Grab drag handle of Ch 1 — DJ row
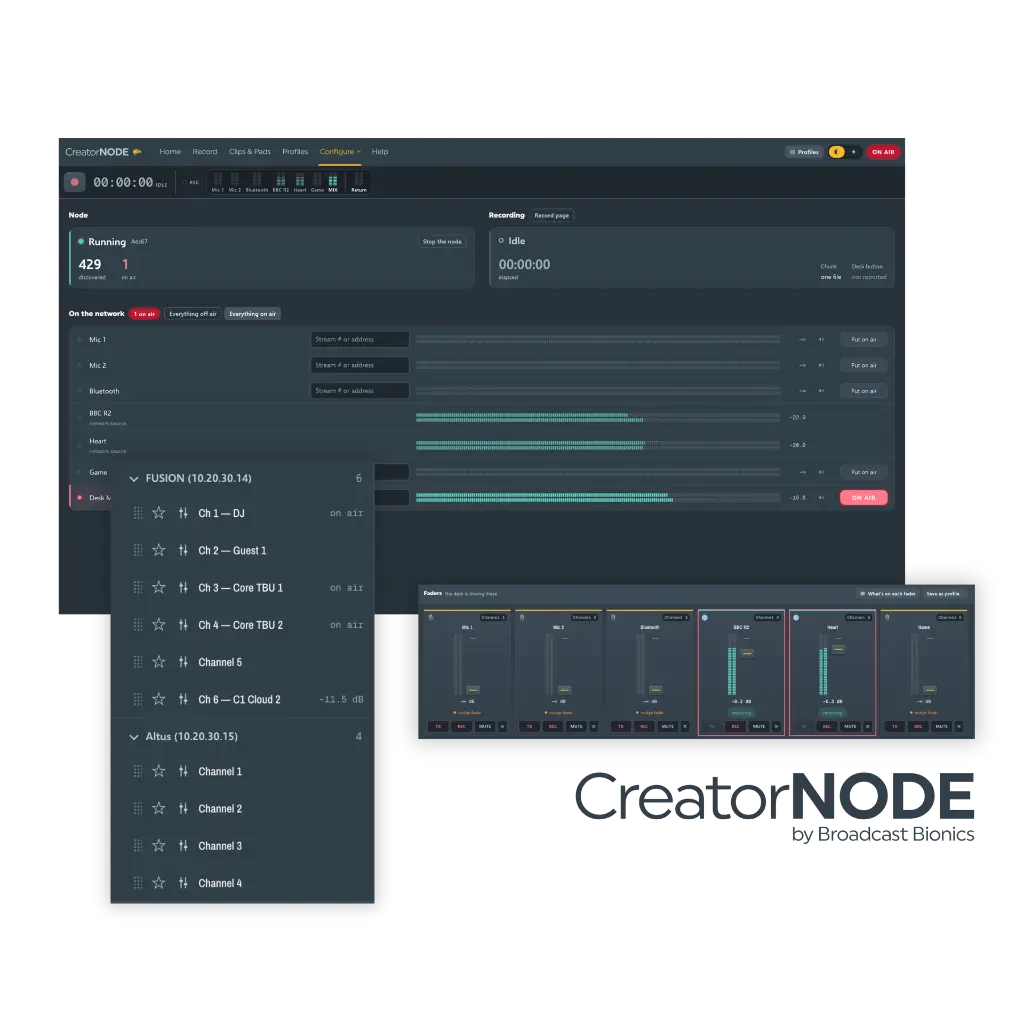Image resolution: width=1024 pixels, height=1024 pixels. tap(138, 513)
